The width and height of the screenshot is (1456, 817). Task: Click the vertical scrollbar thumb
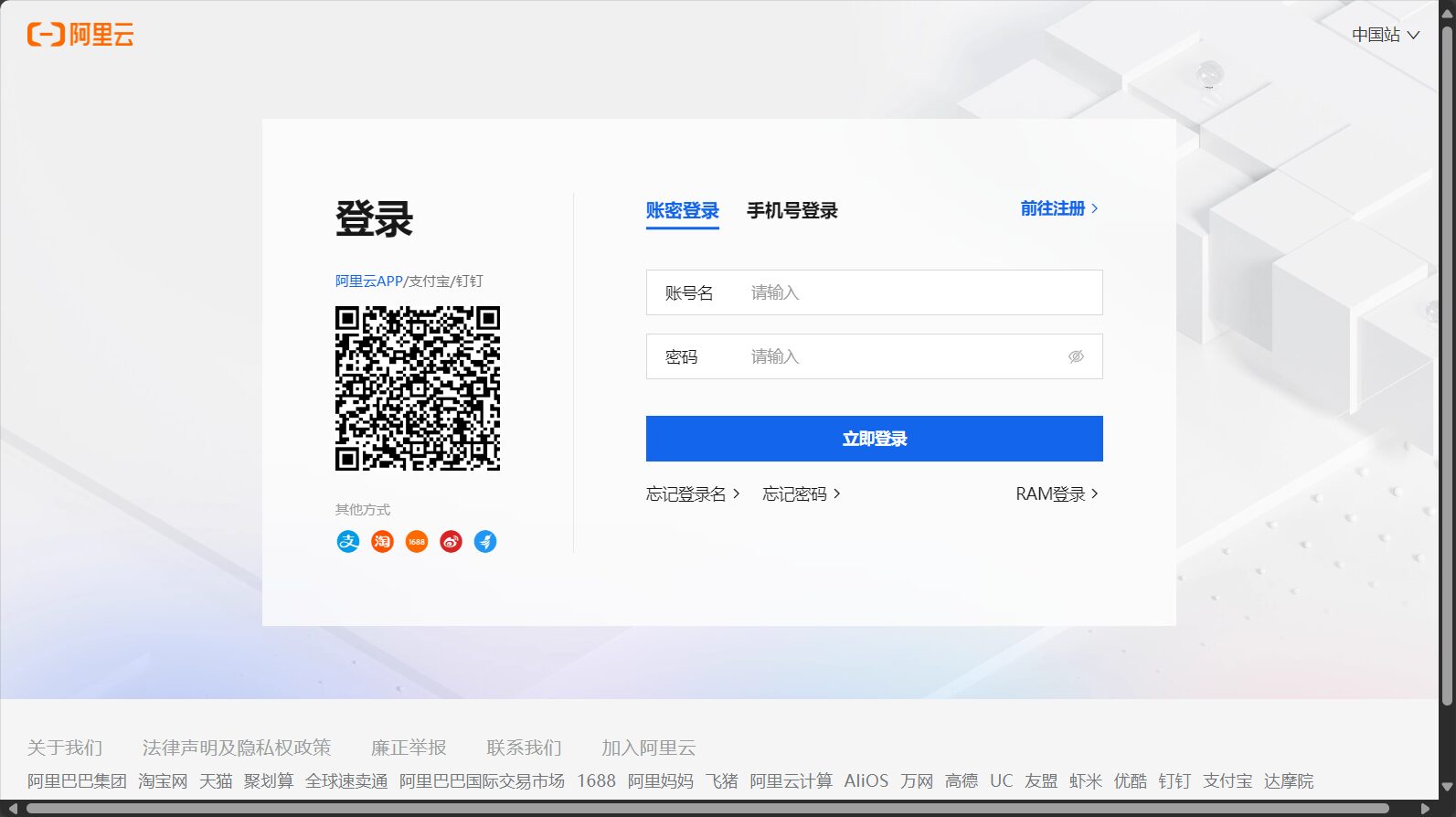coord(1447,366)
